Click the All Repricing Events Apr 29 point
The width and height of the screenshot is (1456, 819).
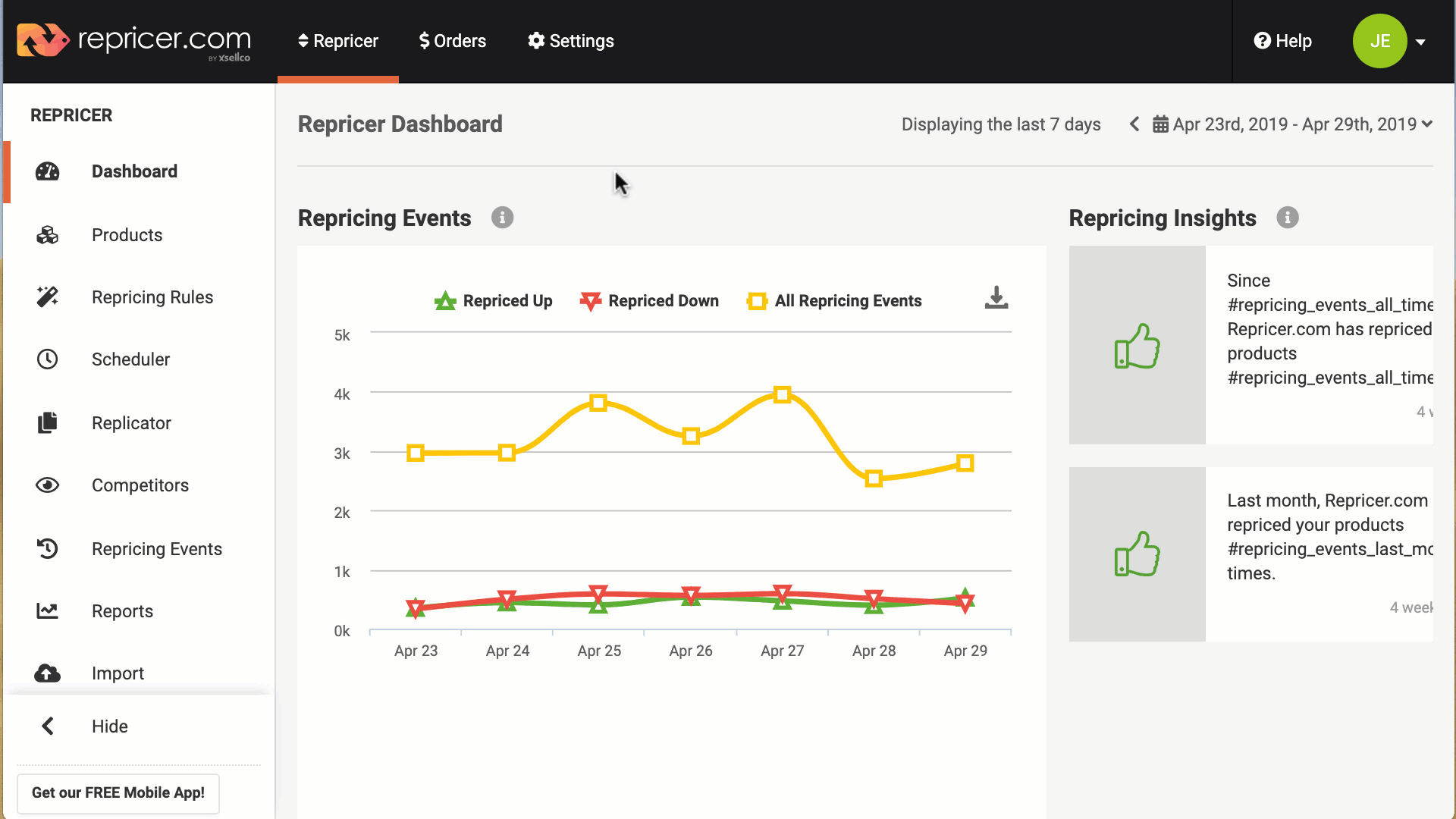pos(965,463)
